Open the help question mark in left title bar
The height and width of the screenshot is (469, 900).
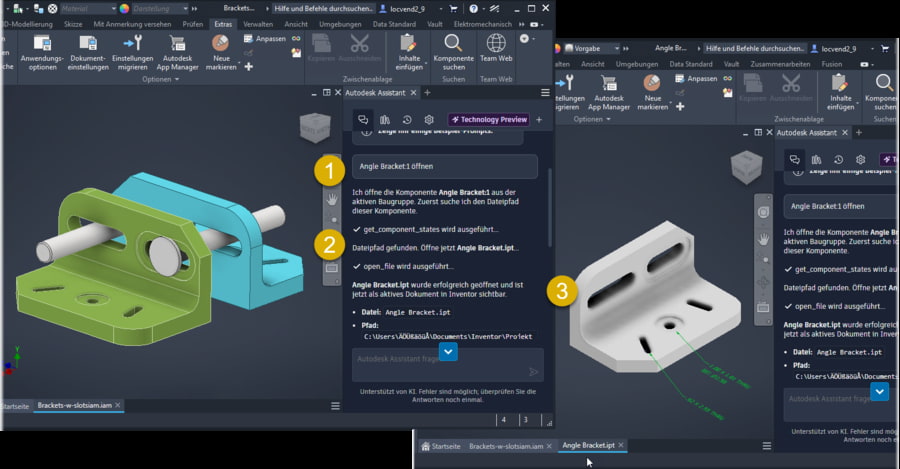coord(474,9)
